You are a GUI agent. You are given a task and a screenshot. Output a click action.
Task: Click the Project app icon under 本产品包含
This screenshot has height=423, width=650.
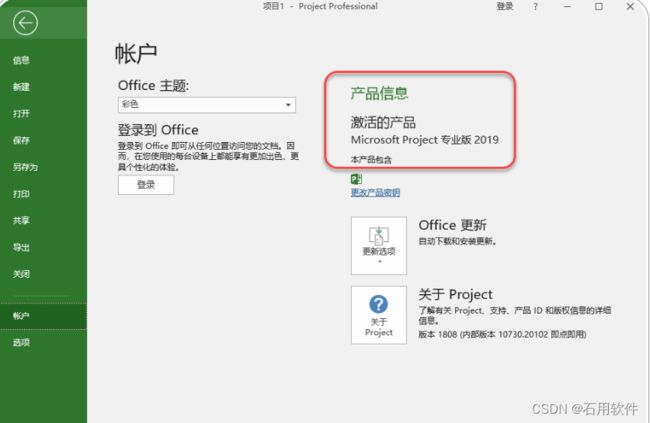pyautogui.click(x=356, y=179)
